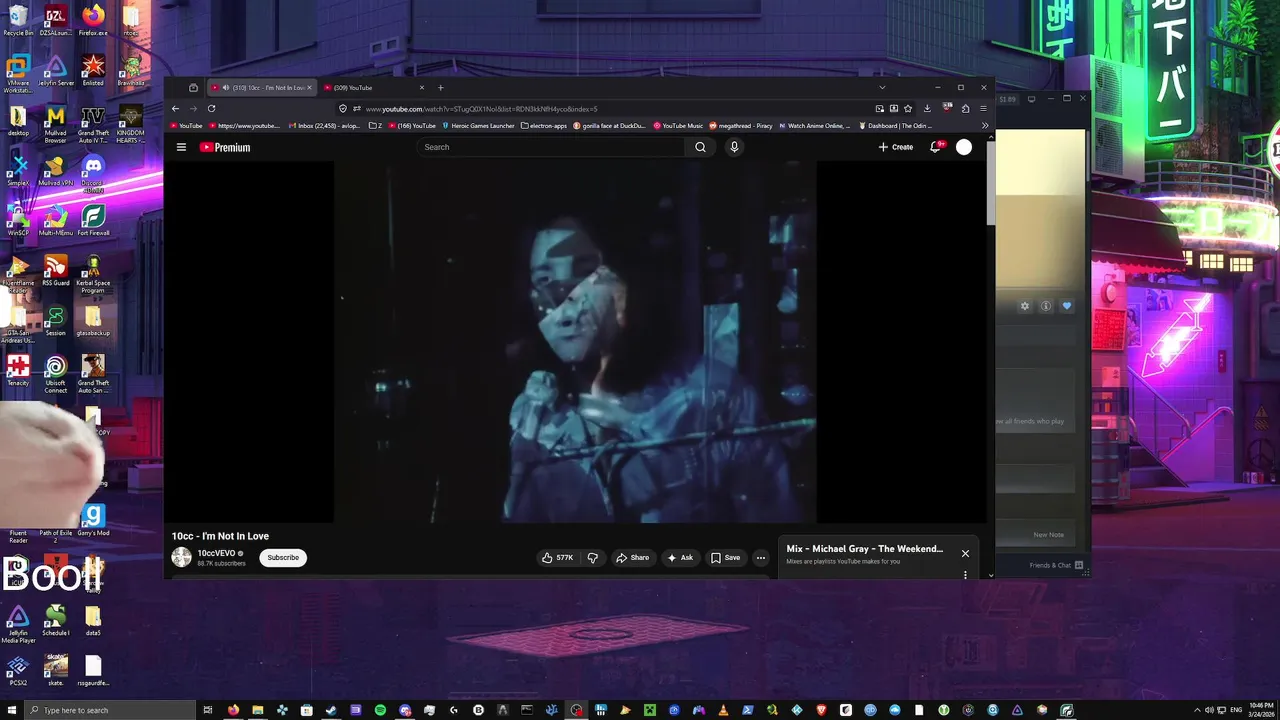Click the magnifier search button

pyautogui.click(x=700, y=147)
